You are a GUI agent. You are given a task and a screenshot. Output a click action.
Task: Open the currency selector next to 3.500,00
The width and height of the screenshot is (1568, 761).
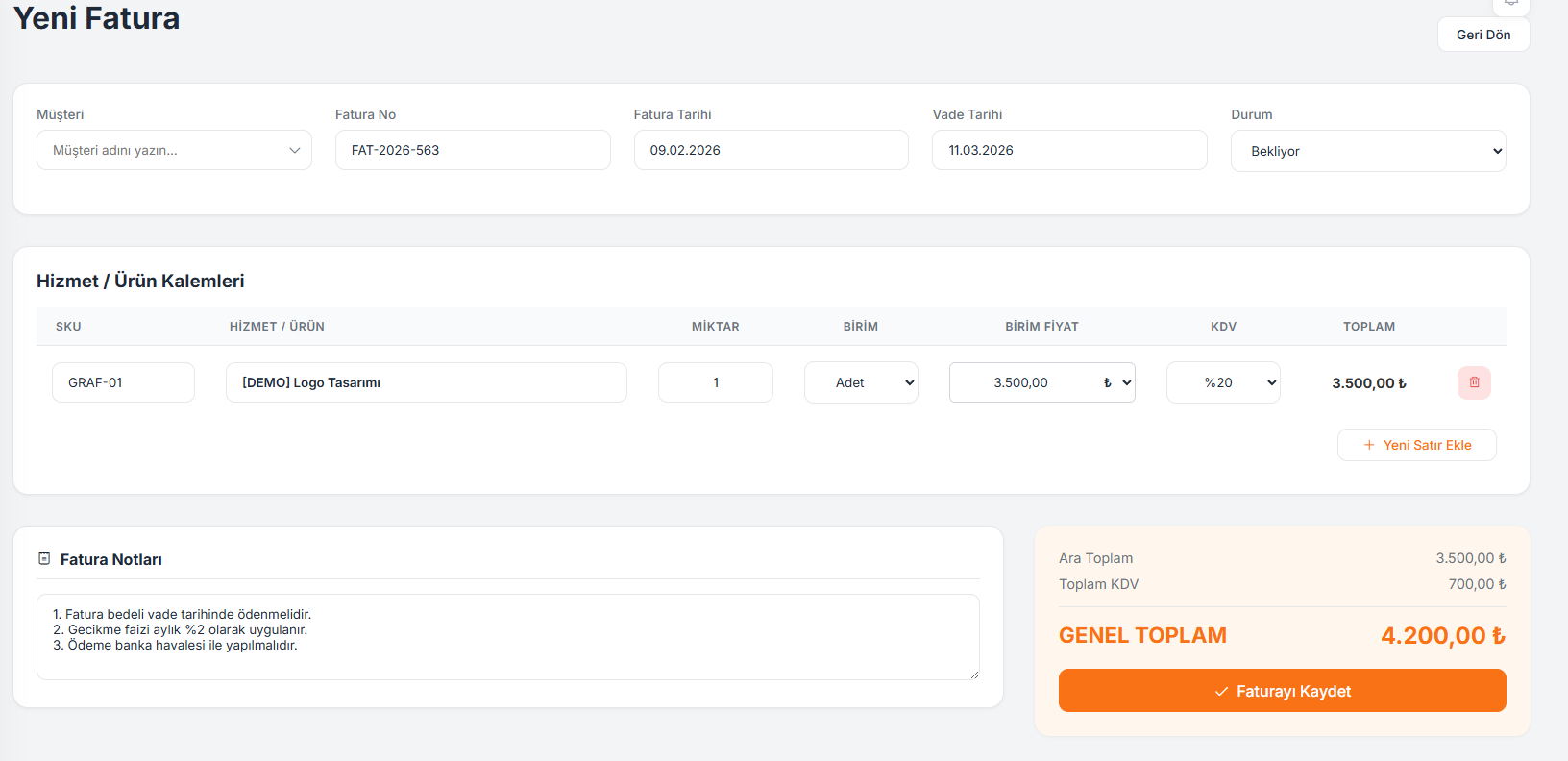tap(1117, 382)
